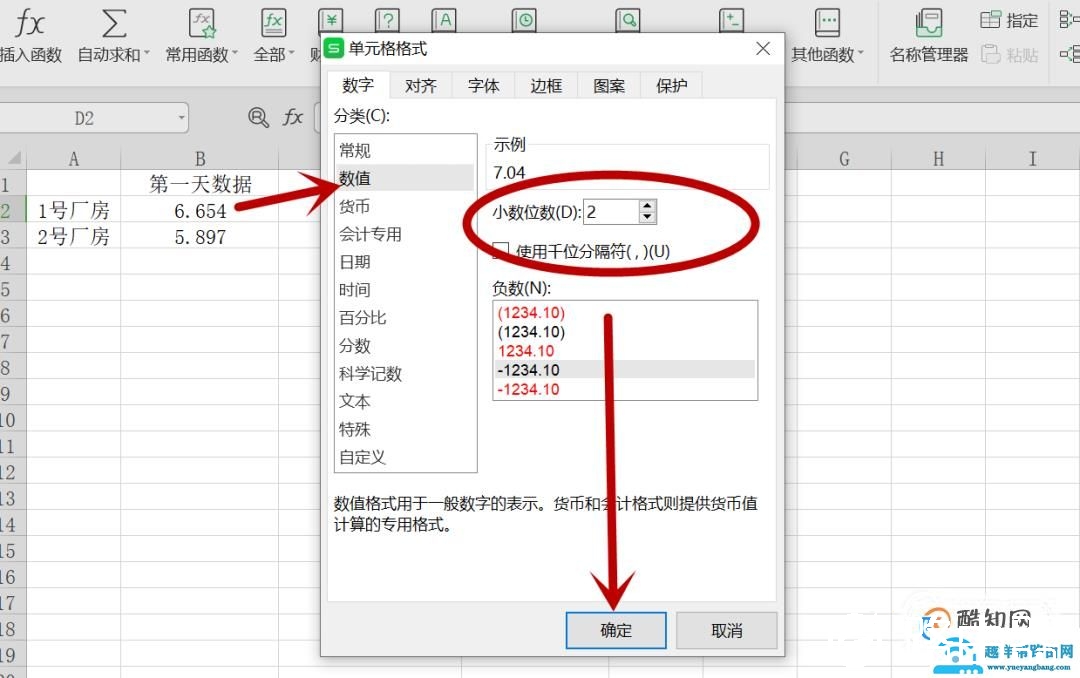Expand the 自动求和 dropdown arrow
The height and width of the screenshot is (678, 1080).
coord(147,53)
